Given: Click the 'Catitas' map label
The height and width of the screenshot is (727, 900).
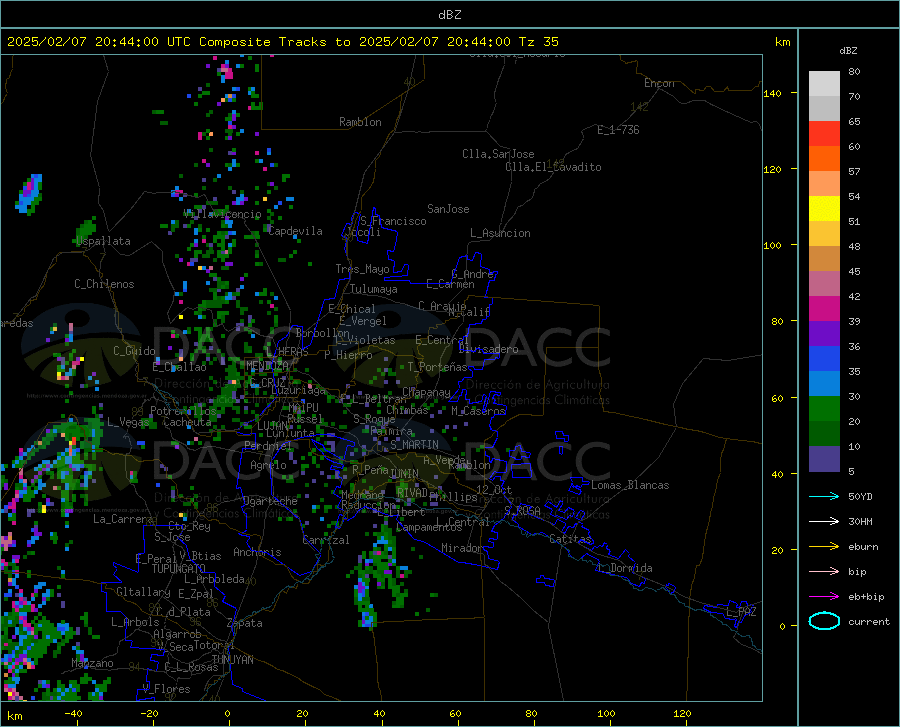Looking at the screenshot, I should coord(570,539).
